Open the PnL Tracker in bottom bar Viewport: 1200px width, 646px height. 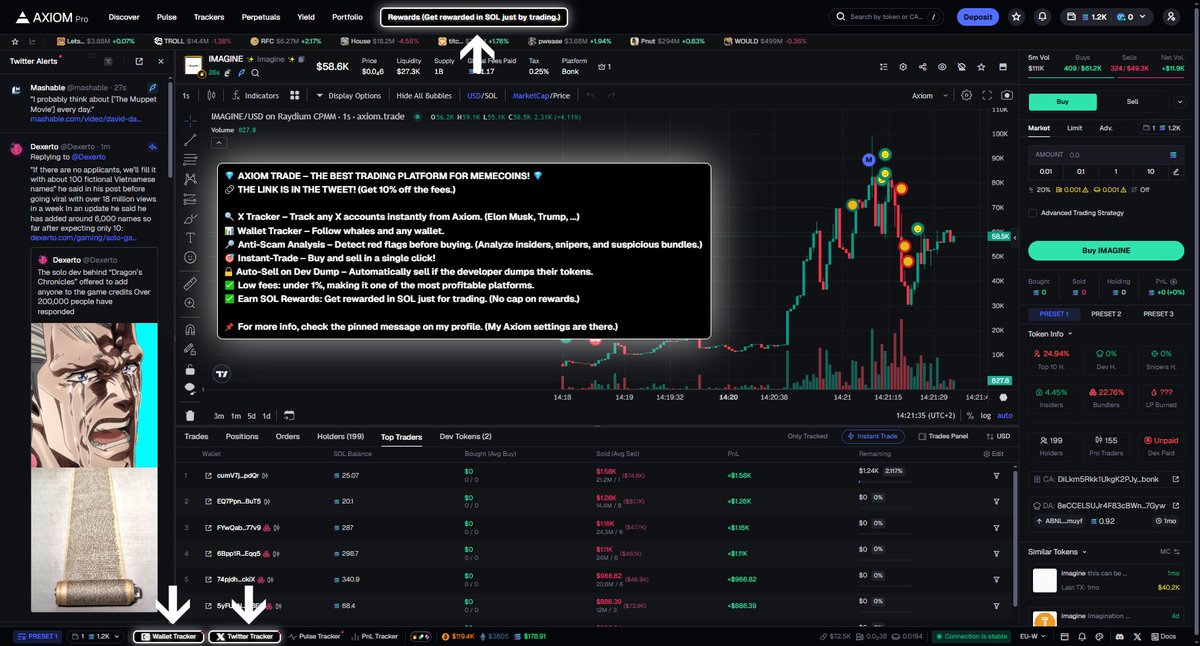(x=375, y=636)
